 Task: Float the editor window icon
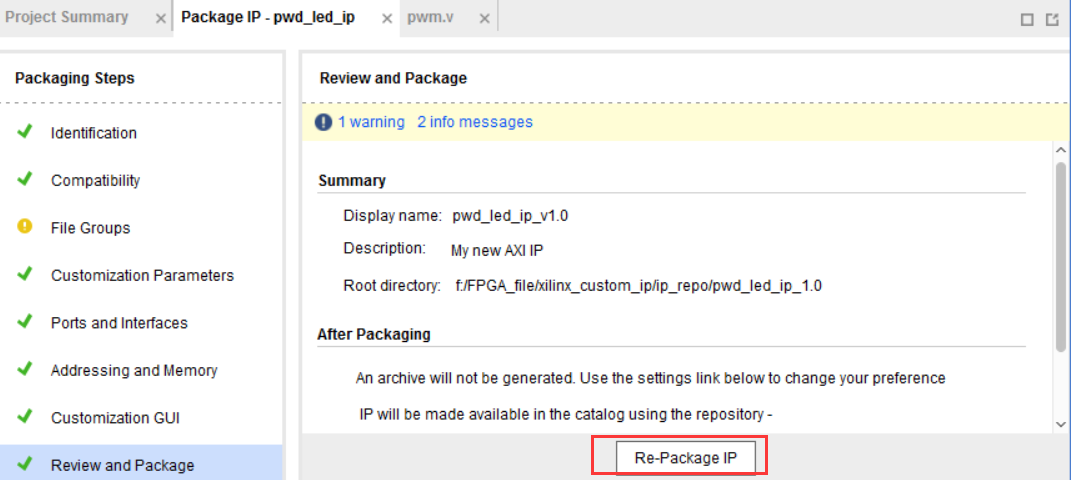(1052, 19)
